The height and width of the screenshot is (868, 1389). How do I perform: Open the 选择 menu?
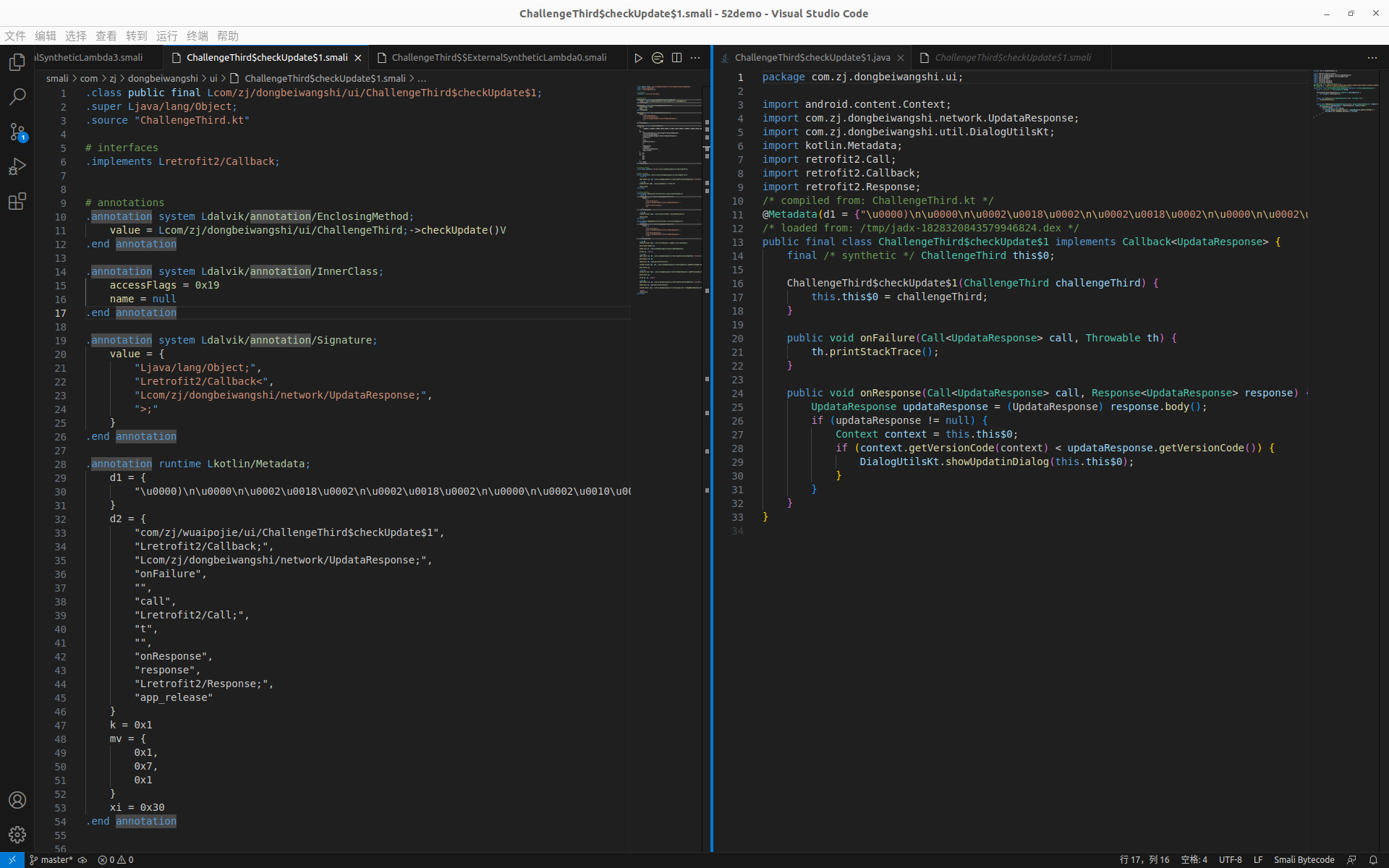coord(76,36)
